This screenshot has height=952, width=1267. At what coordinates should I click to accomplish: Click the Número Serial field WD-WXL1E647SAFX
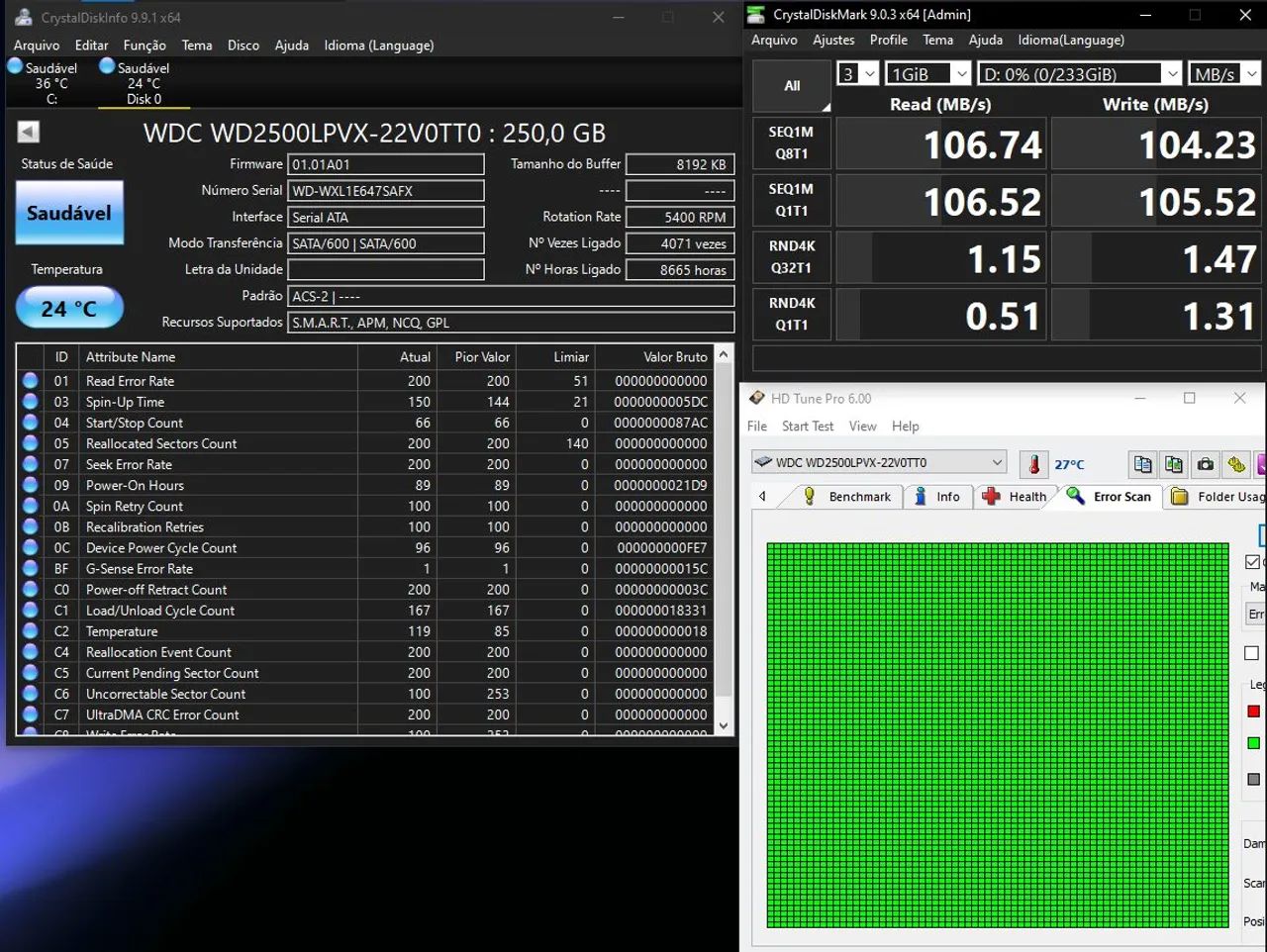(386, 191)
